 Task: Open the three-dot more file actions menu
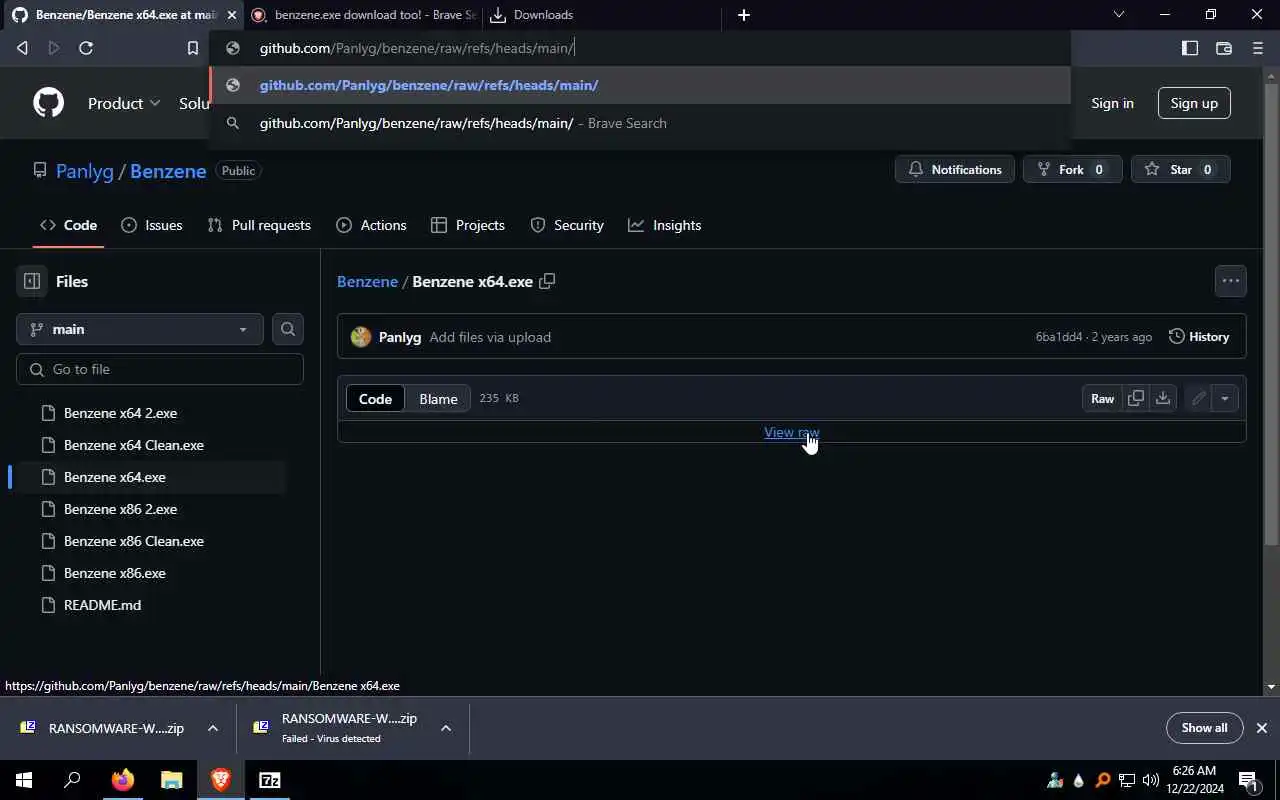click(1231, 281)
